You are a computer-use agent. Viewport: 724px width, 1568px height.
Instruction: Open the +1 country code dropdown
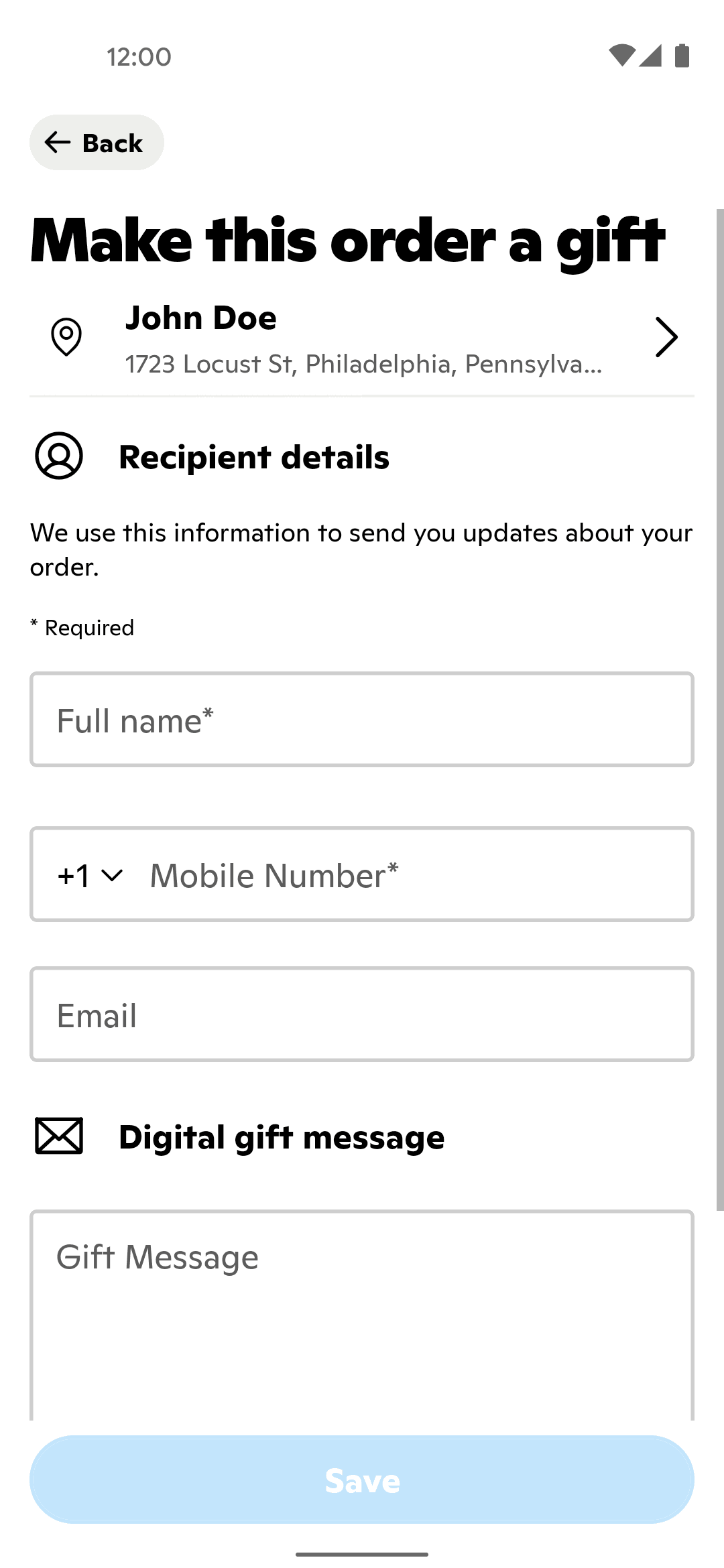(x=90, y=875)
